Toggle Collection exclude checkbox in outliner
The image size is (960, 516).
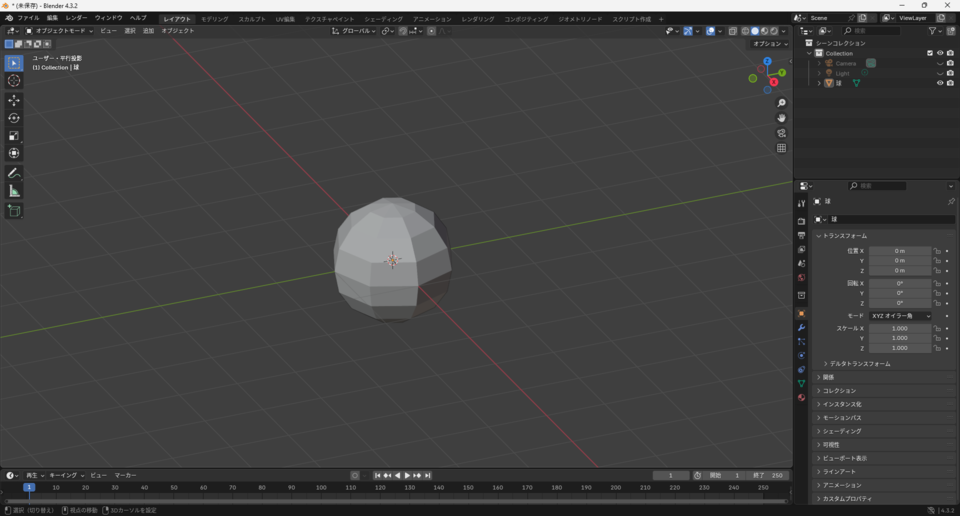tap(930, 53)
